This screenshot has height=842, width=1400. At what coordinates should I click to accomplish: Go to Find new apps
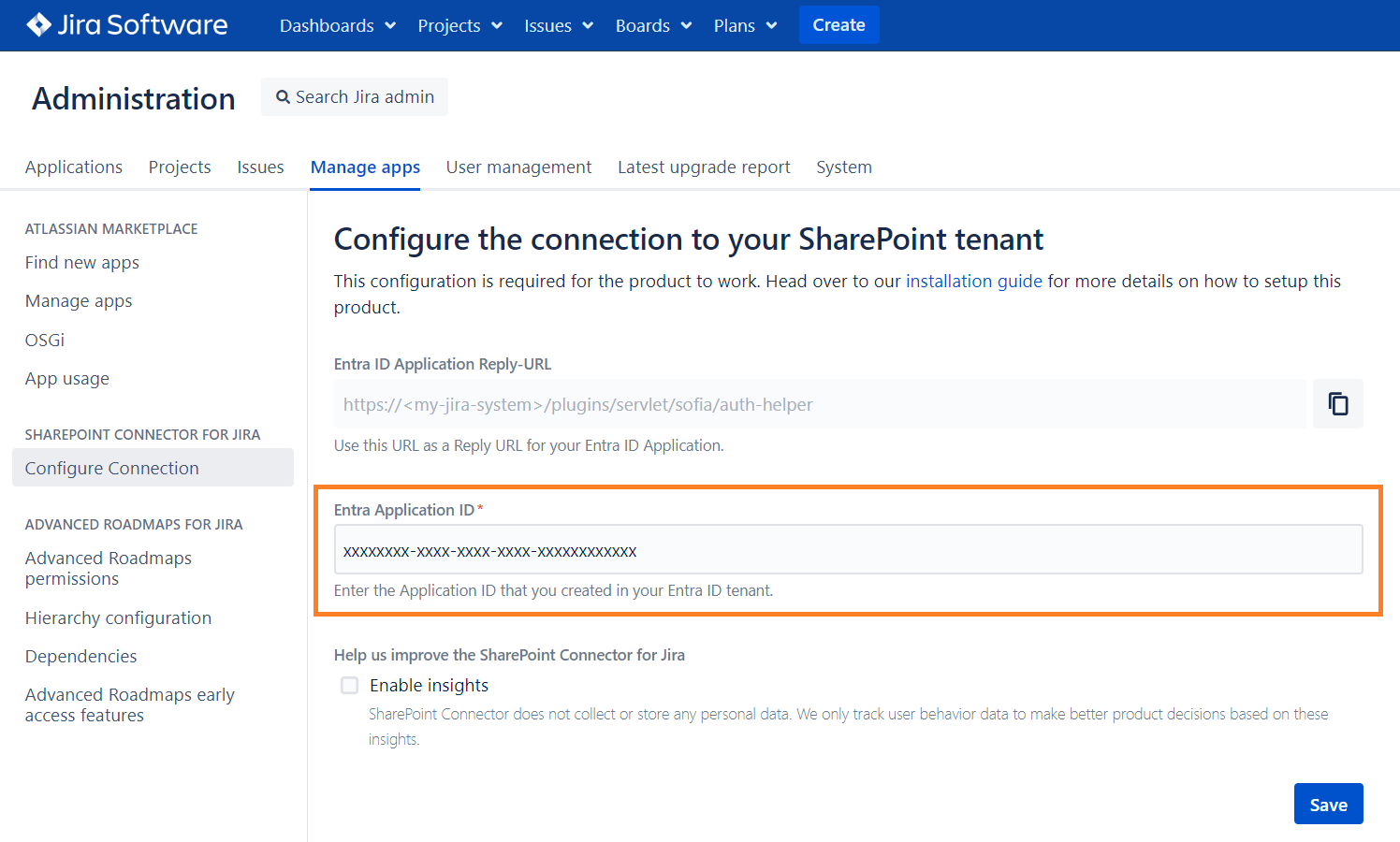point(82,263)
